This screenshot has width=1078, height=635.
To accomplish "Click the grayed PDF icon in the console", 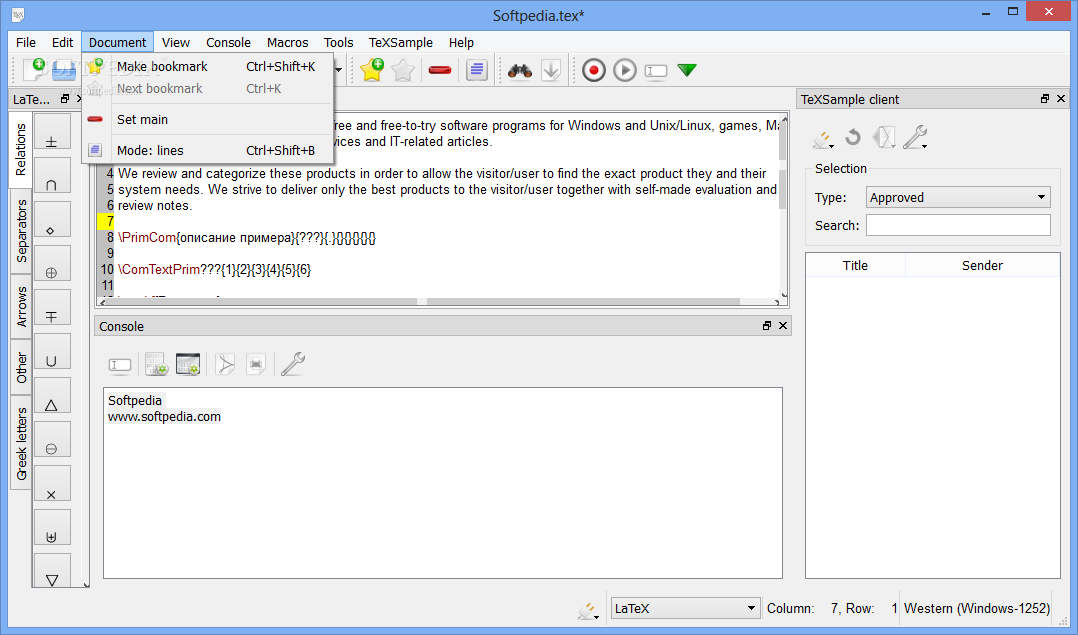I will [x=225, y=364].
